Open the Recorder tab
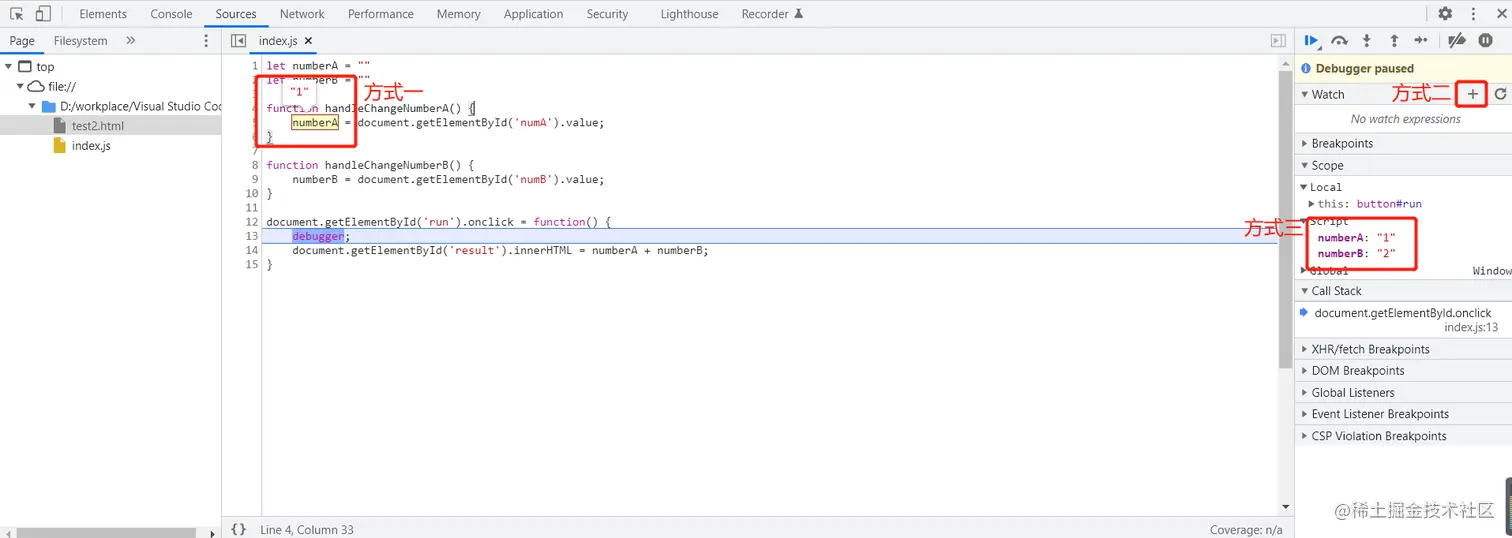 coord(772,14)
